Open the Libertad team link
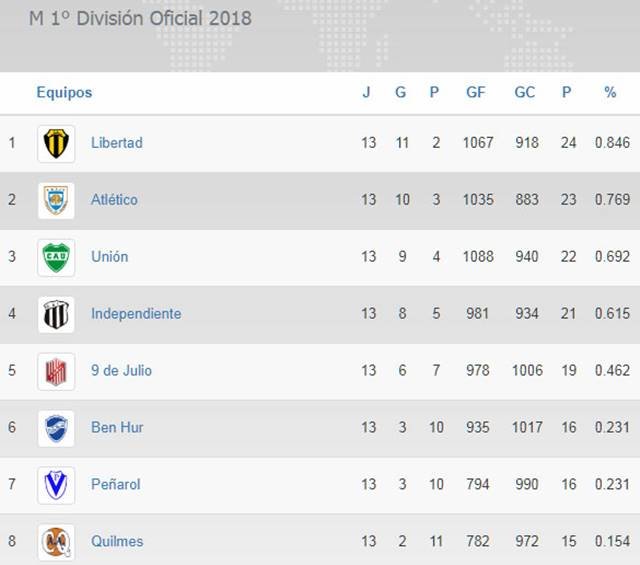Image resolution: width=640 pixels, height=565 pixels. tap(116, 143)
